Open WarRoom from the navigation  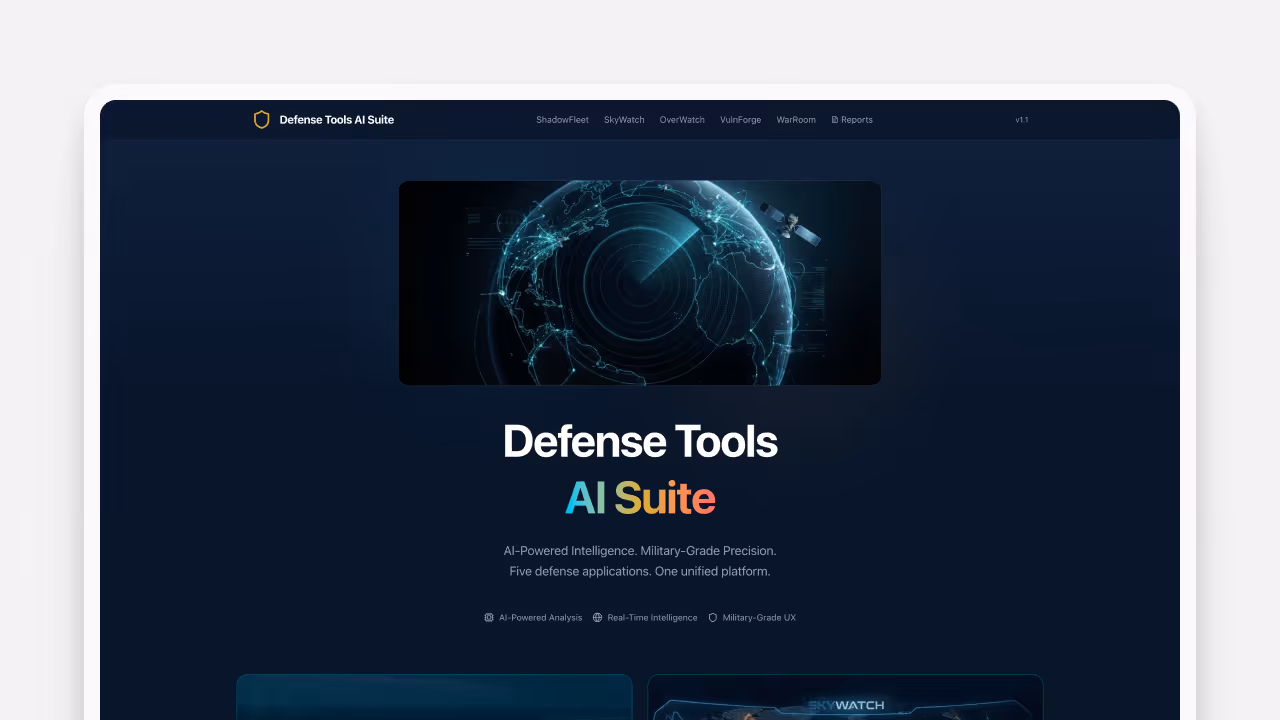pos(796,119)
